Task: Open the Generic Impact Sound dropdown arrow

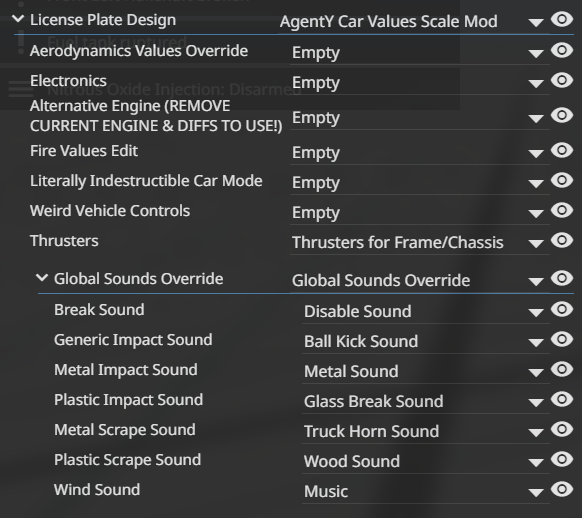Action: click(536, 342)
